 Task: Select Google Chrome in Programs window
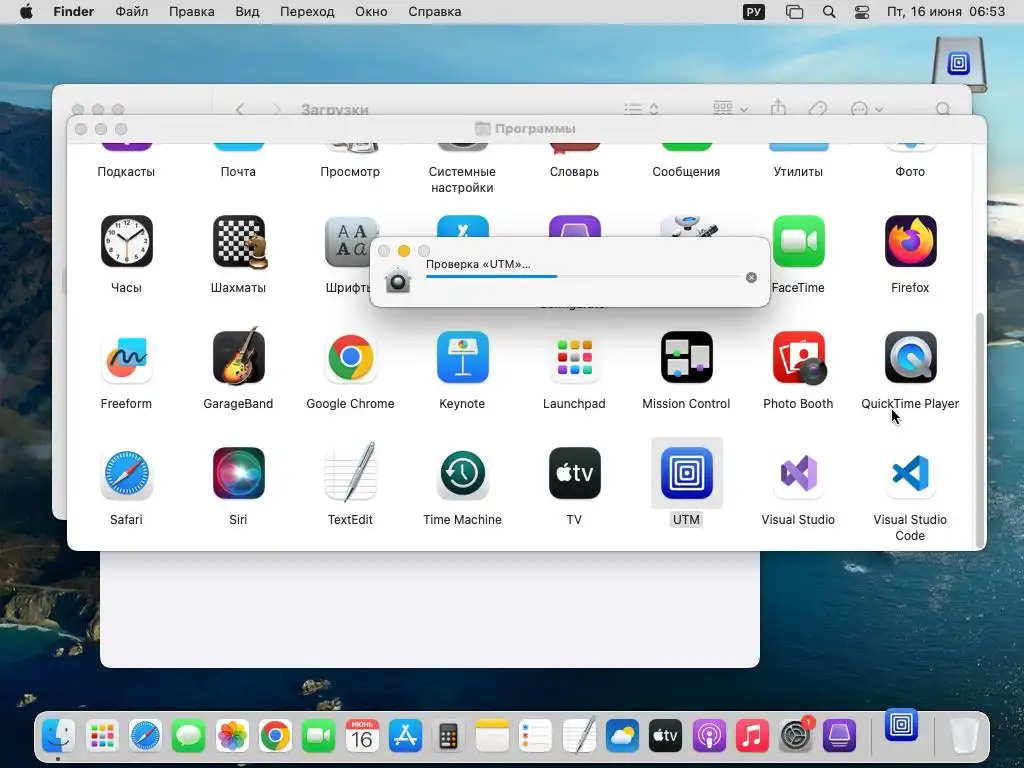coord(351,357)
